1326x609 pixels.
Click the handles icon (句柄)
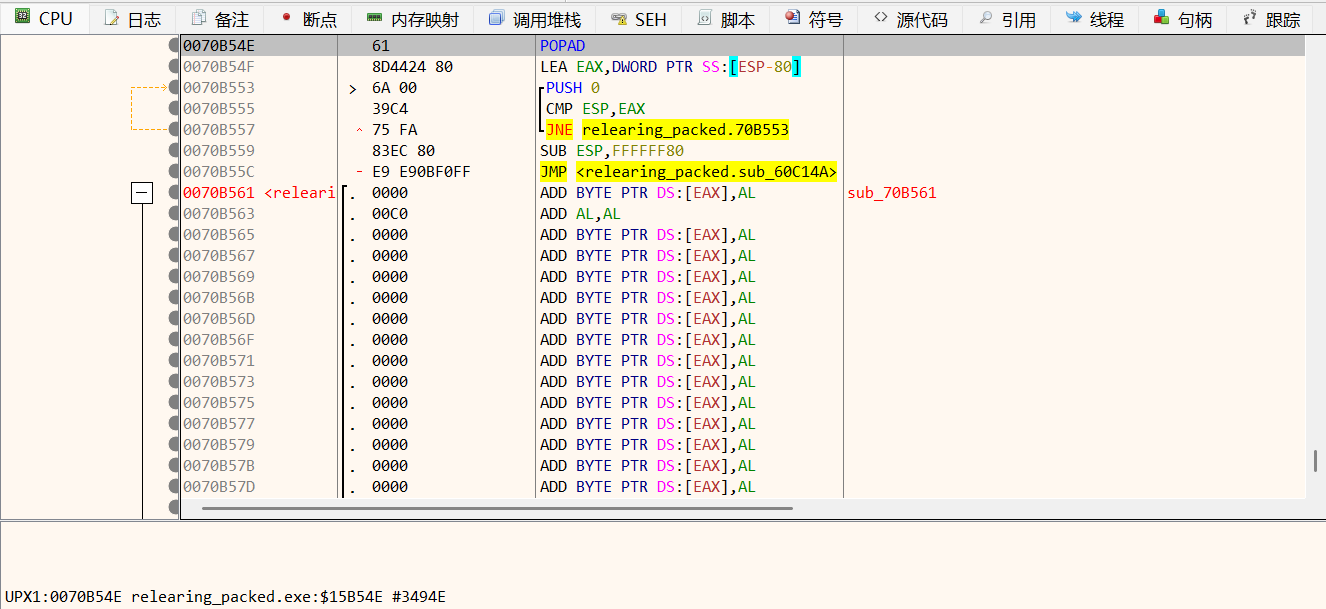1161,19
